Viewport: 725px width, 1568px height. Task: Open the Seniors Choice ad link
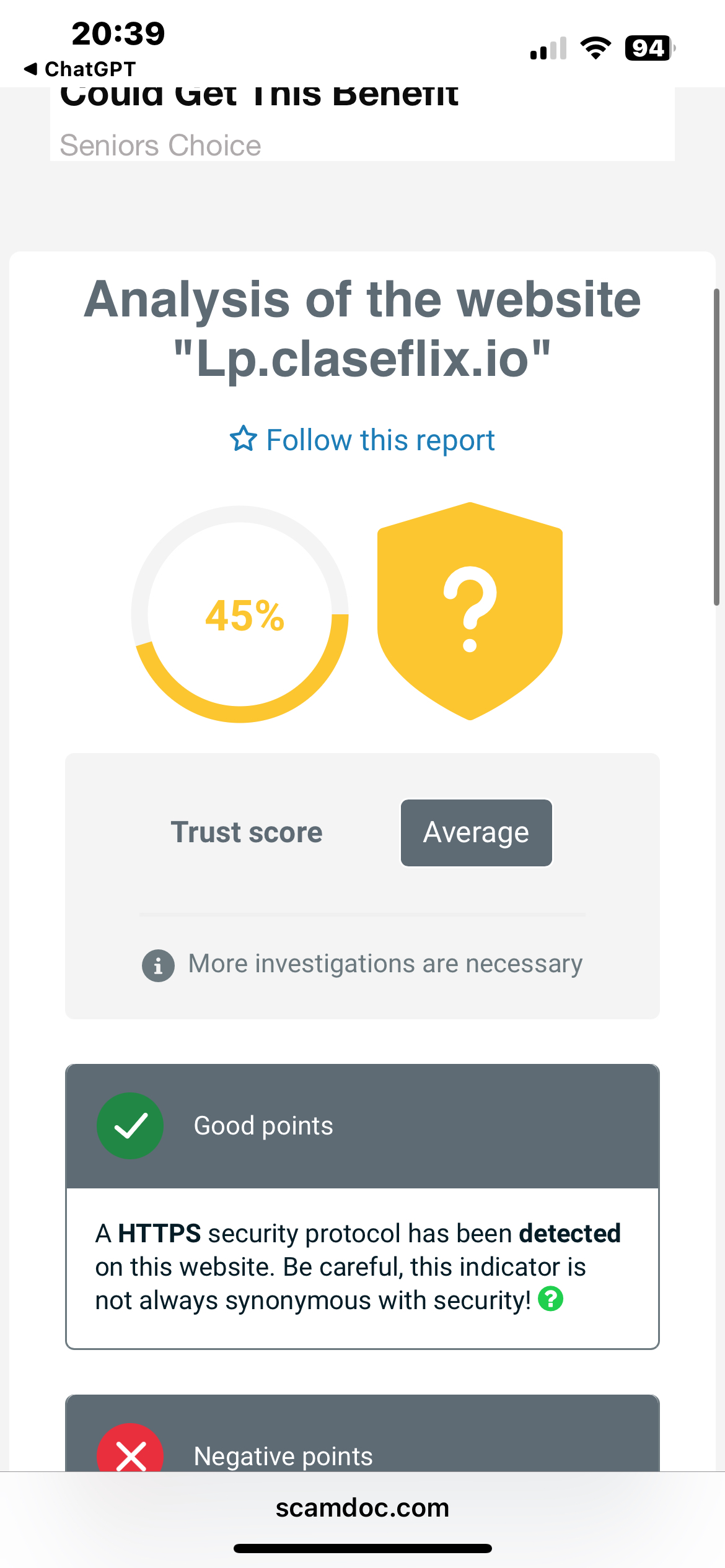pos(160,146)
